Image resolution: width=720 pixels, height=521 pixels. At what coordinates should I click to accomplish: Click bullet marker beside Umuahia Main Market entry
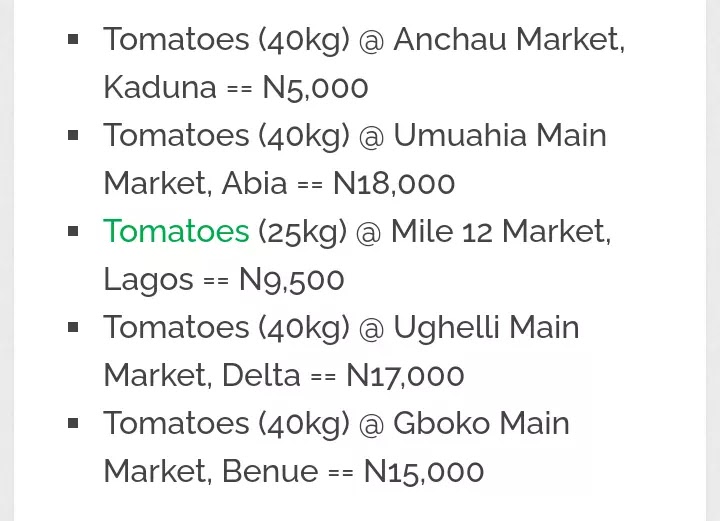point(73,136)
